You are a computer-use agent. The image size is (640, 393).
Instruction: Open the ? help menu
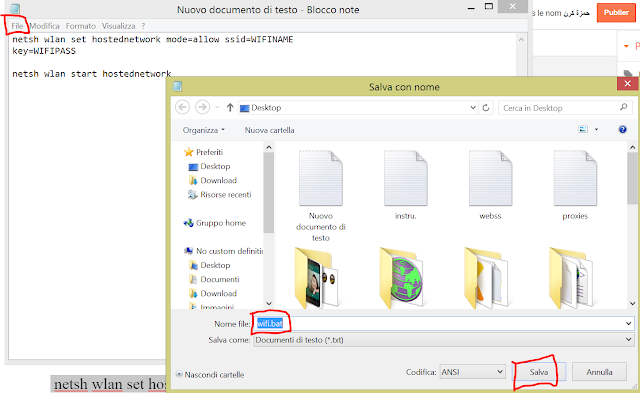pos(143,26)
